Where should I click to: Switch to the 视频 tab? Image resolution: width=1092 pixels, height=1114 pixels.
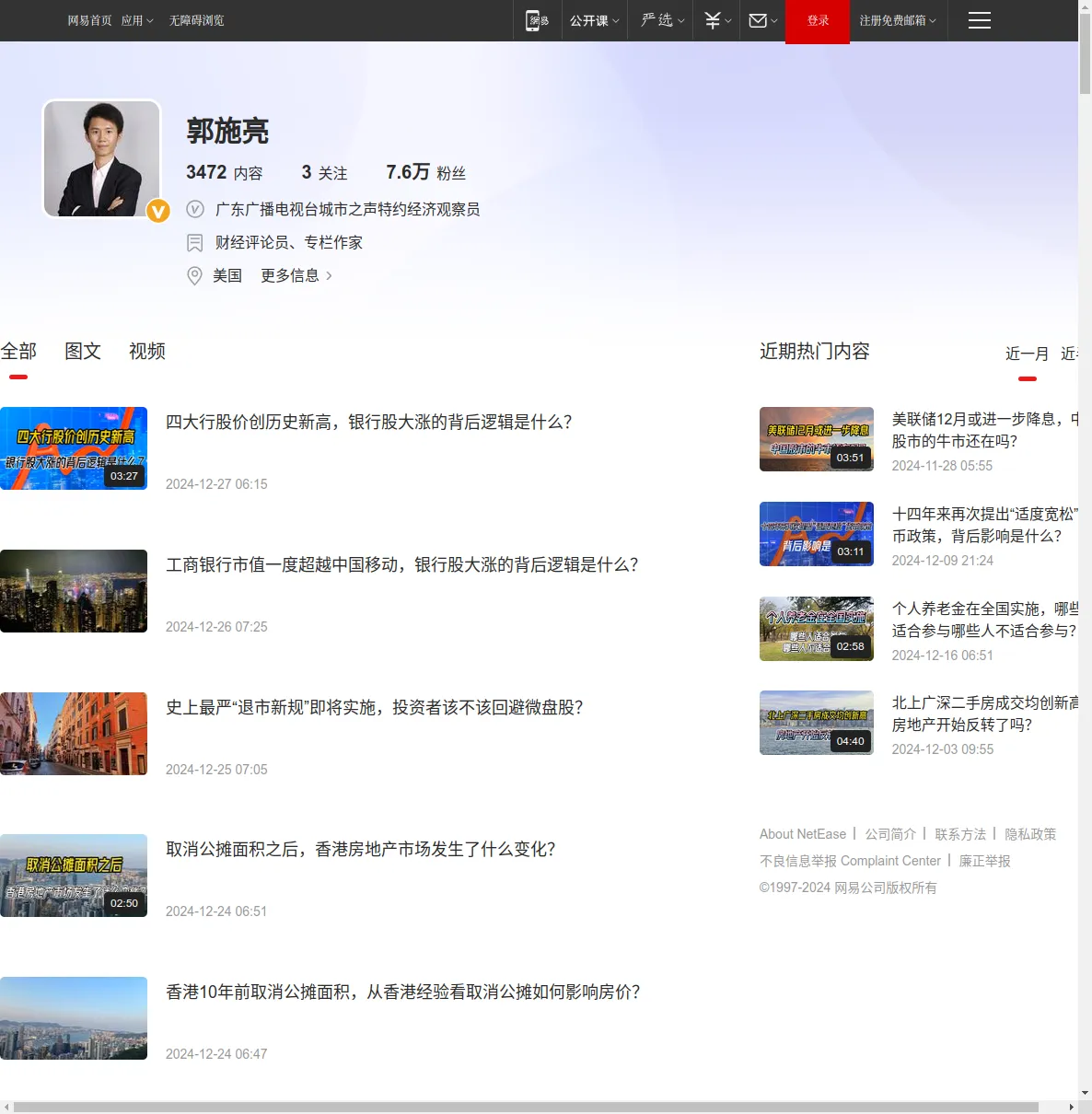[147, 351]
